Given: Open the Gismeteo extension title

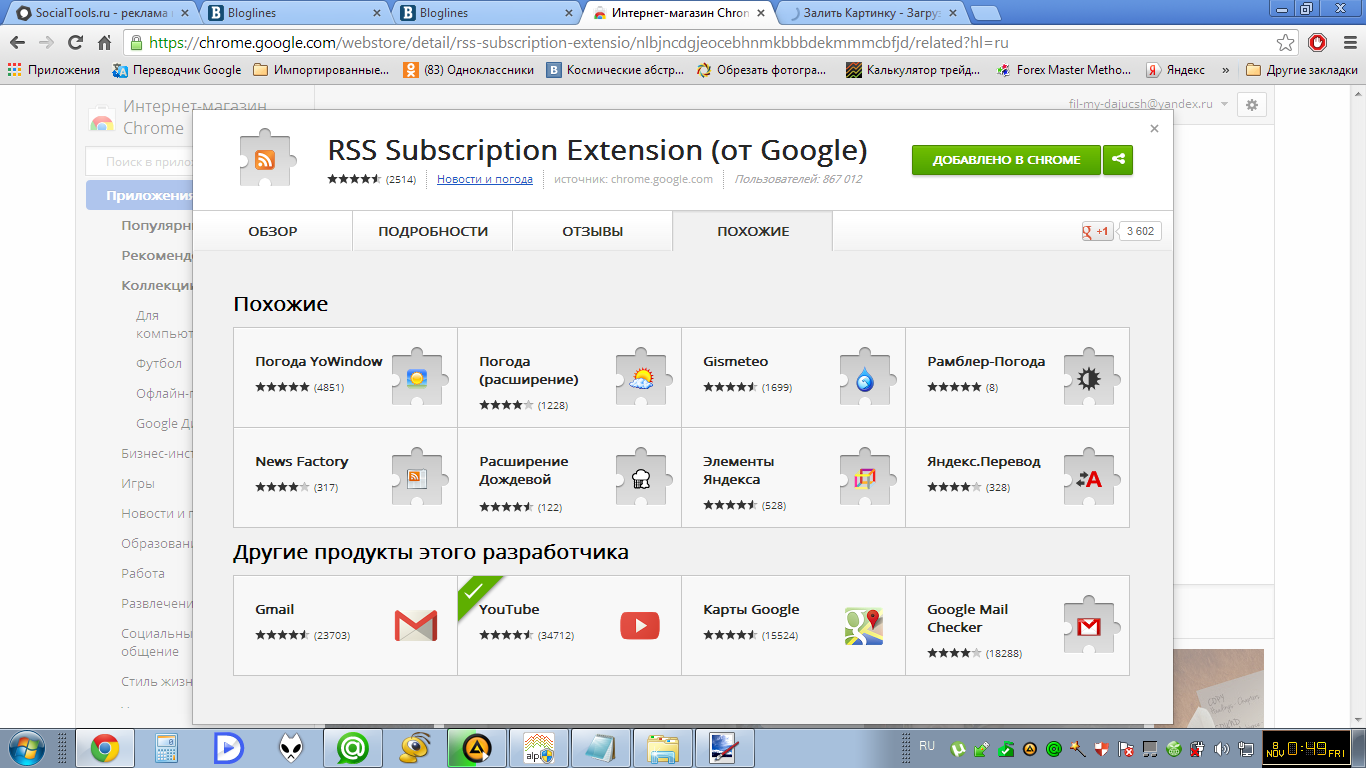Looking at the screenshot, I should (736, 361).
